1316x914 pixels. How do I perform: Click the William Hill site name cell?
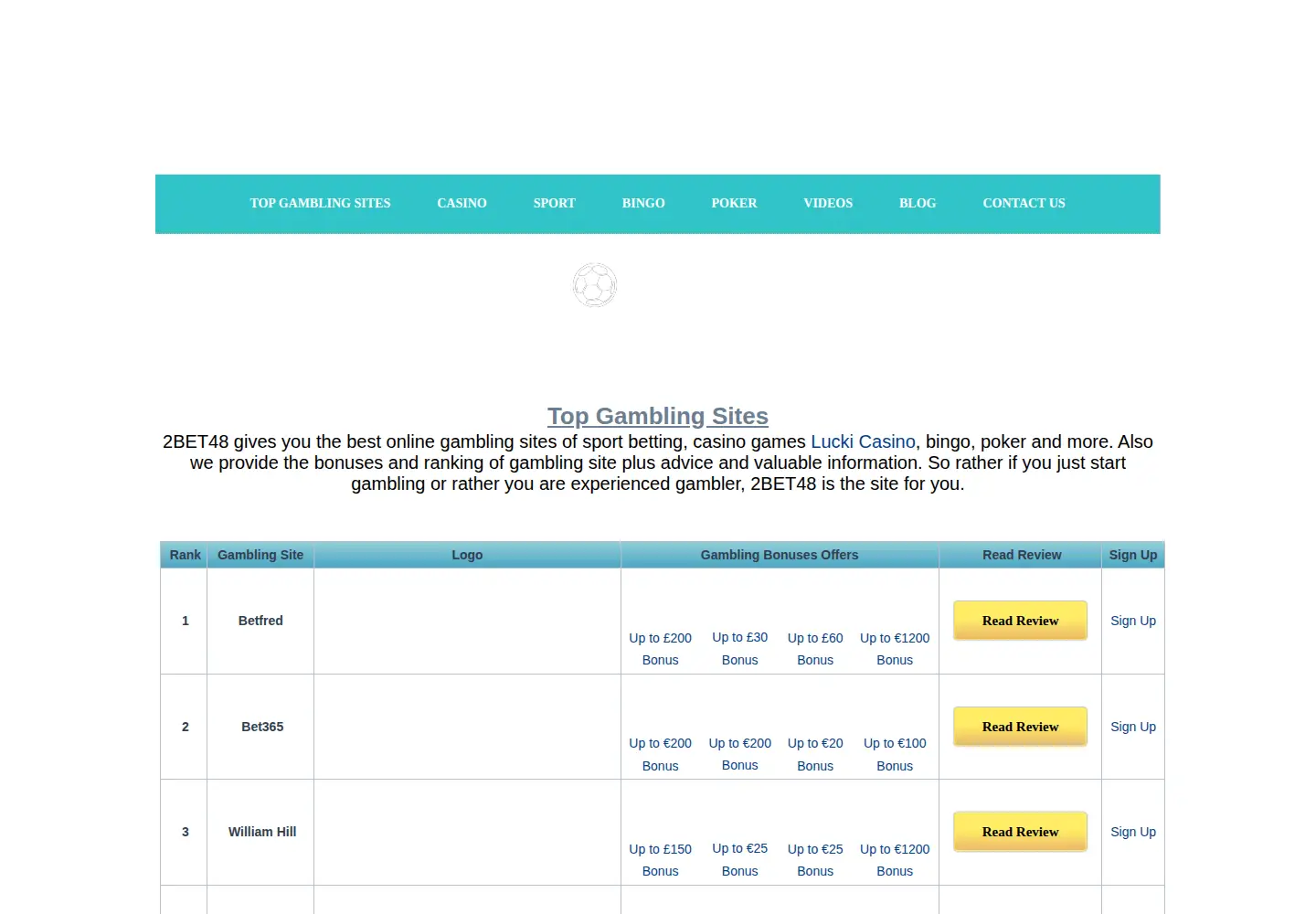pyautogui.click(x=260, y=832)
